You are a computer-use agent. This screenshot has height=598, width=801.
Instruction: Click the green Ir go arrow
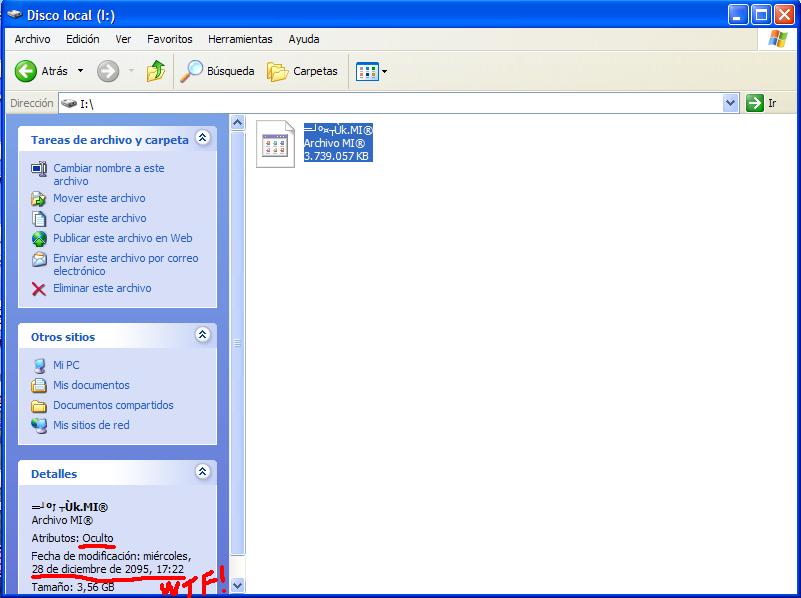coord(755,103)
